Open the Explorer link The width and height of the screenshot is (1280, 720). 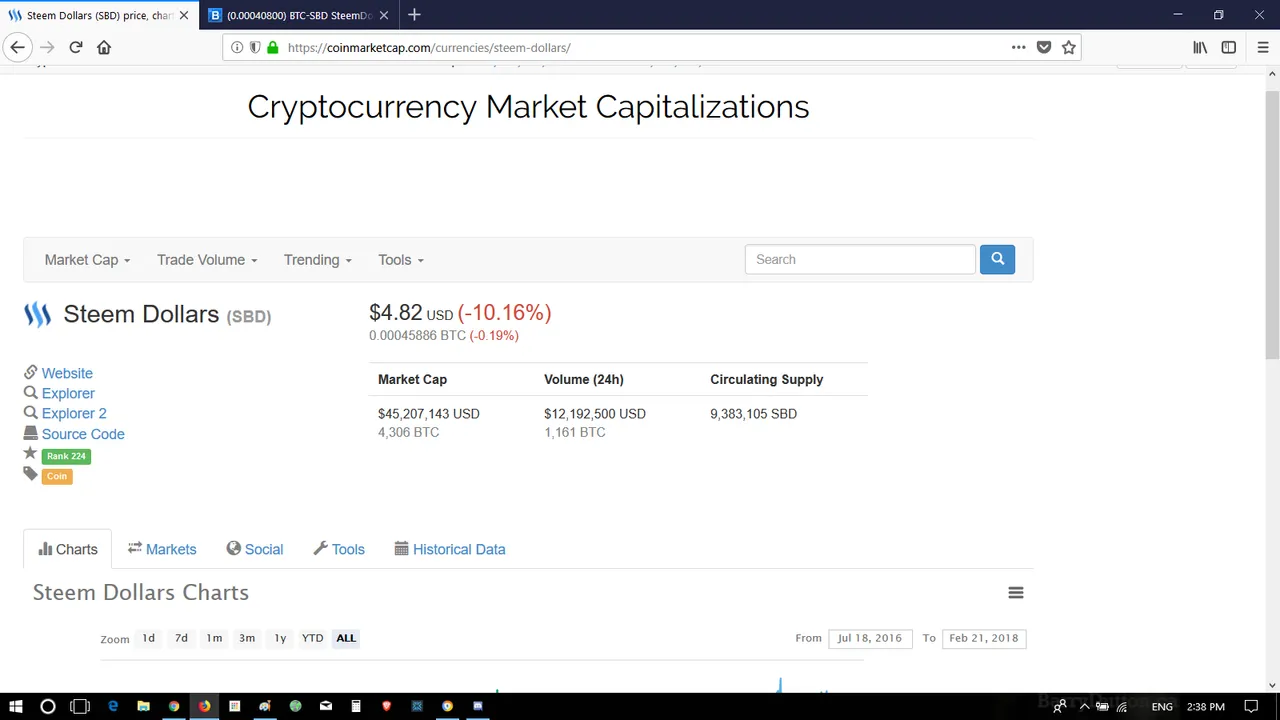[x=68, y=393]
